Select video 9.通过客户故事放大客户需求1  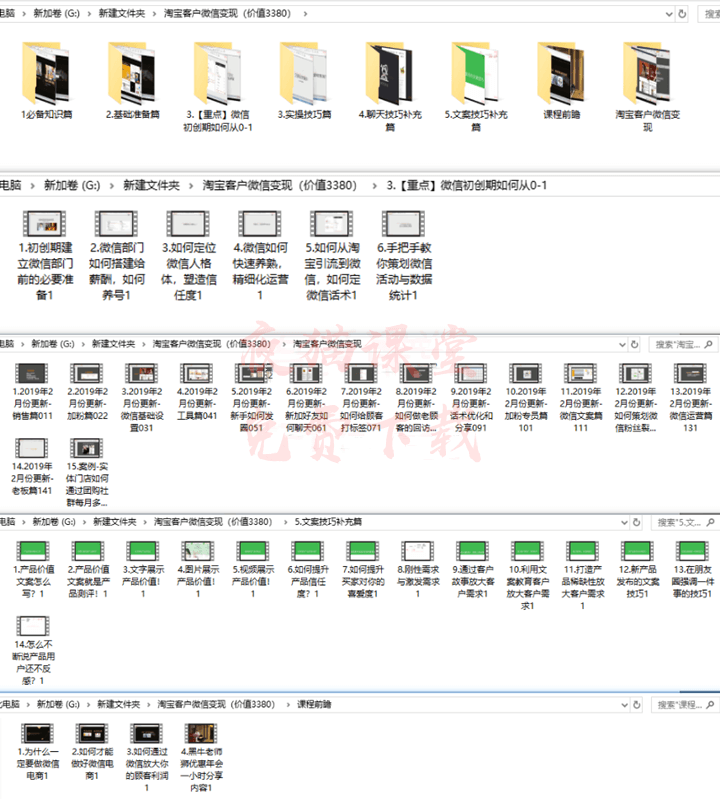click(473, 570)
